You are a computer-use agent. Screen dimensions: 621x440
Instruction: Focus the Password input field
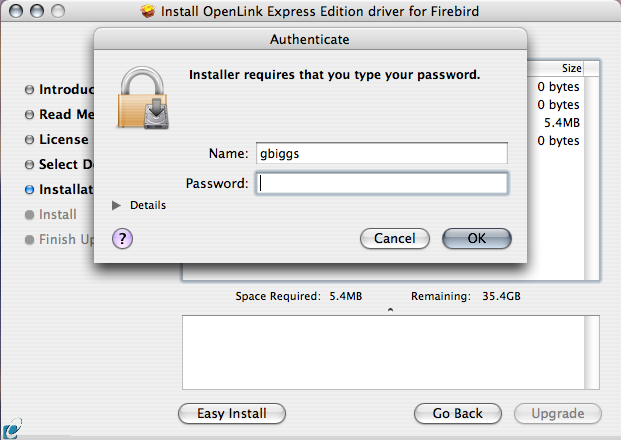[x=381, y=184]
